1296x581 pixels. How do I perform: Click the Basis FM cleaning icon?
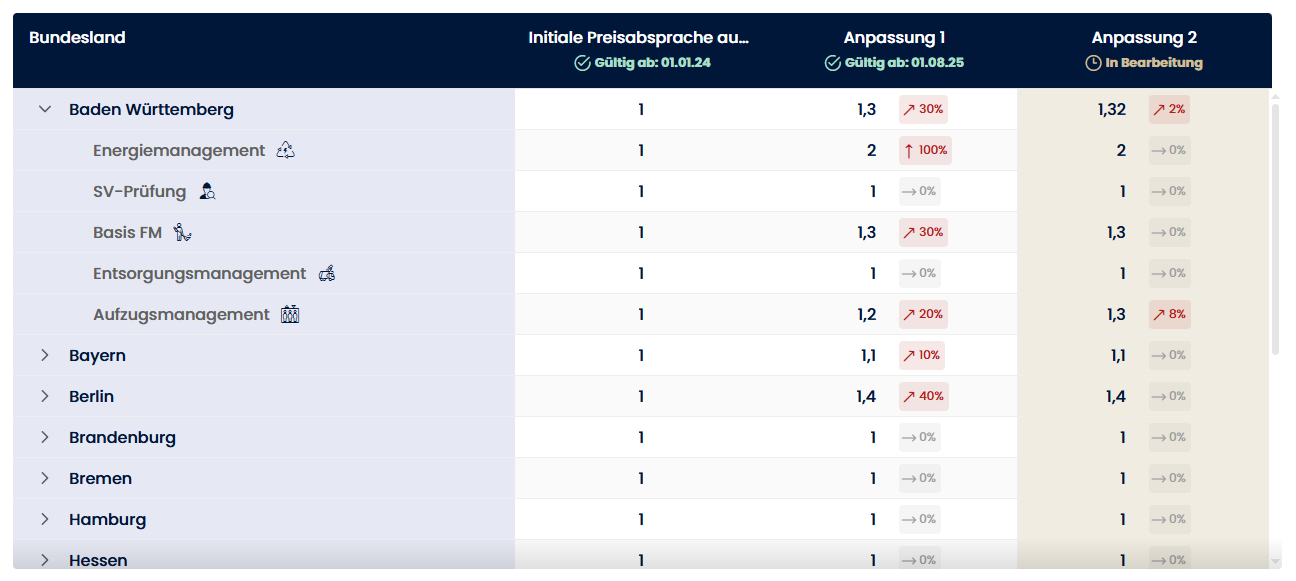click(x=182, y=232)
